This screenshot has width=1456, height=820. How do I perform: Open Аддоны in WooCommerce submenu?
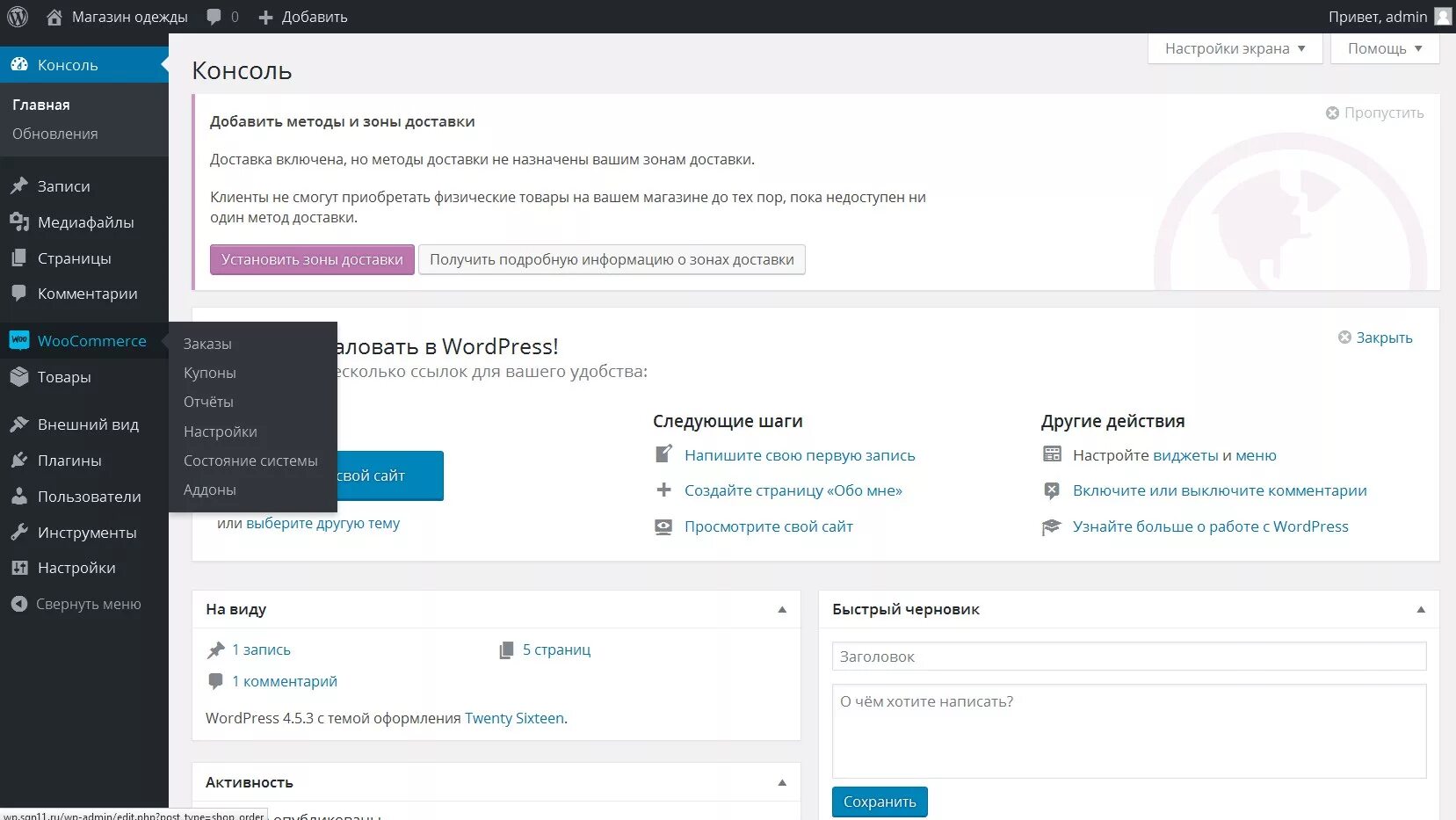click(209, 490)
